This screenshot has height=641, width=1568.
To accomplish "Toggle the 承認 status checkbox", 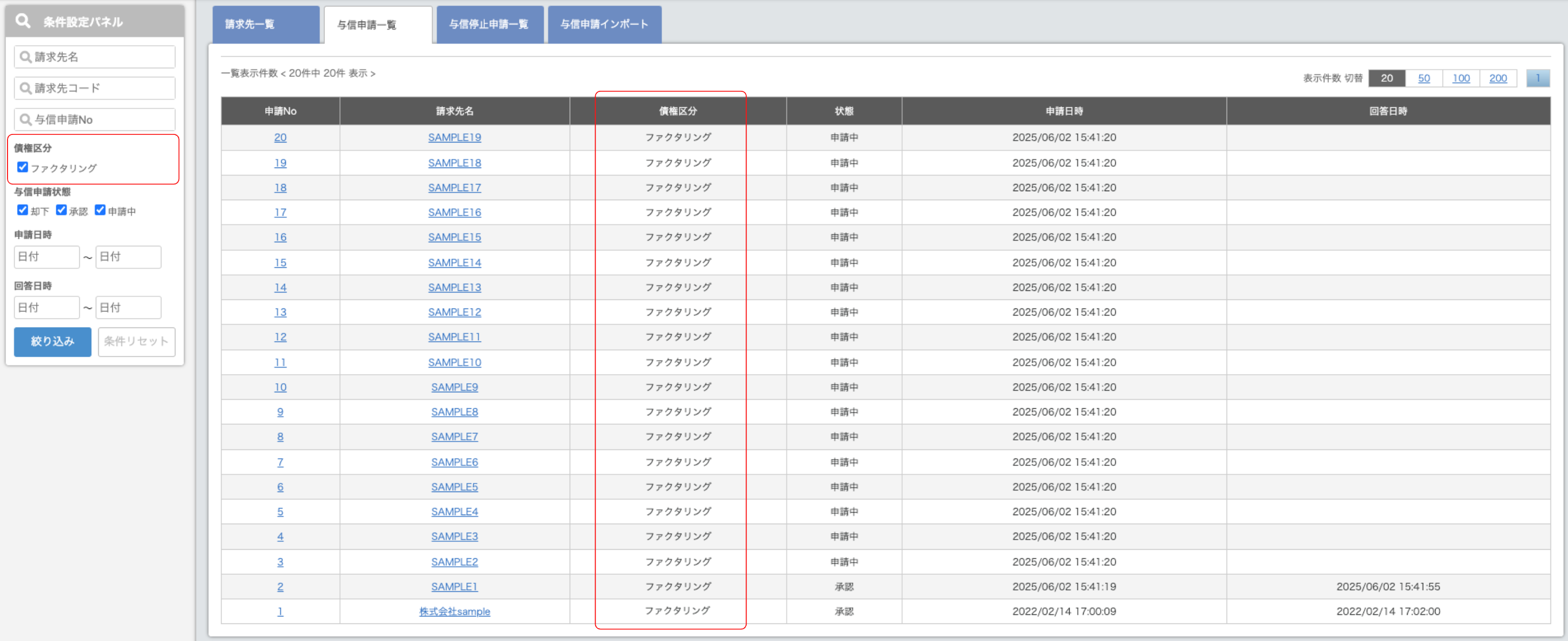I will pyautogui.click(x=62, y=210).
